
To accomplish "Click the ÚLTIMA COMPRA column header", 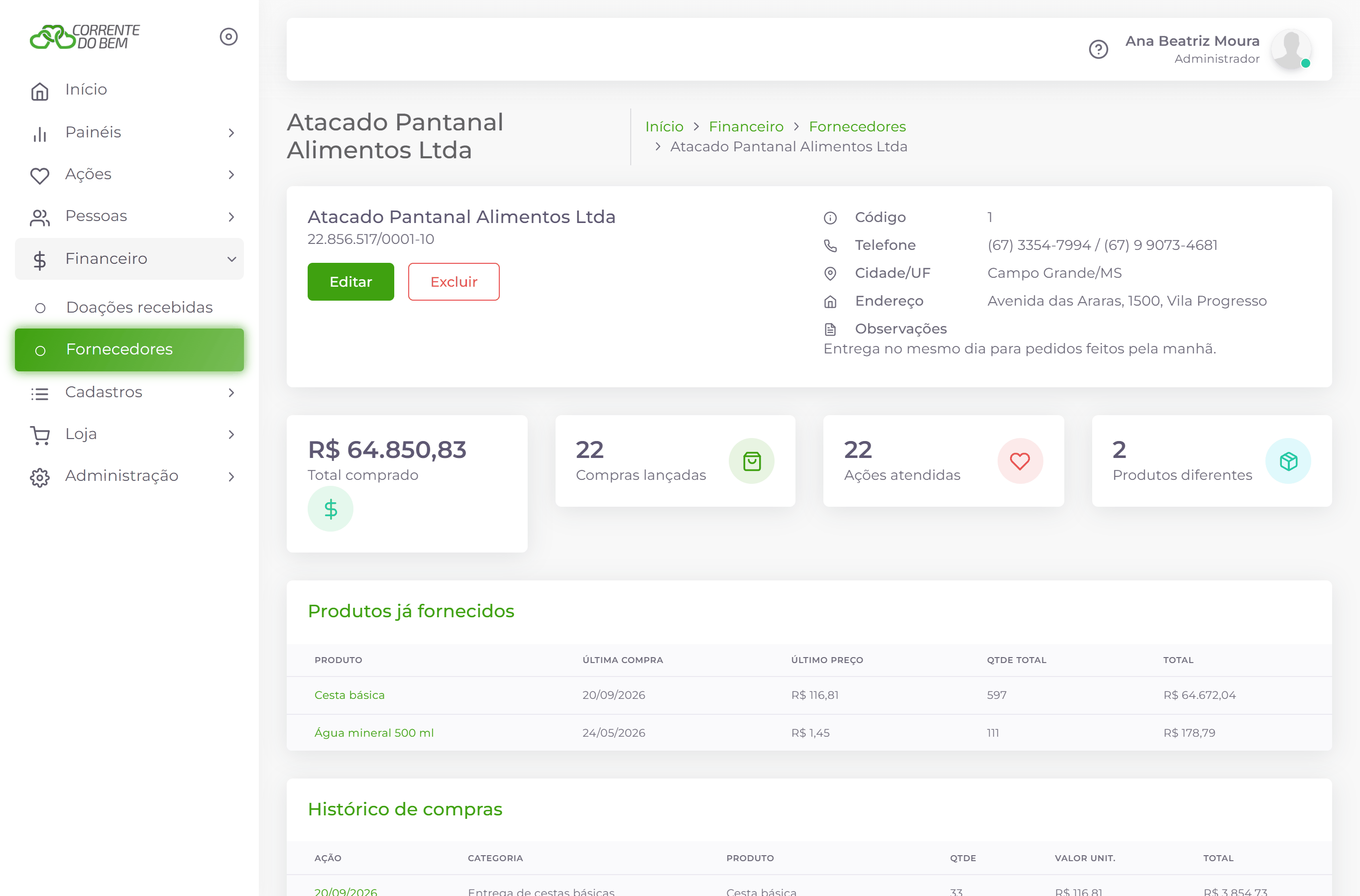I will click(622, 660).
